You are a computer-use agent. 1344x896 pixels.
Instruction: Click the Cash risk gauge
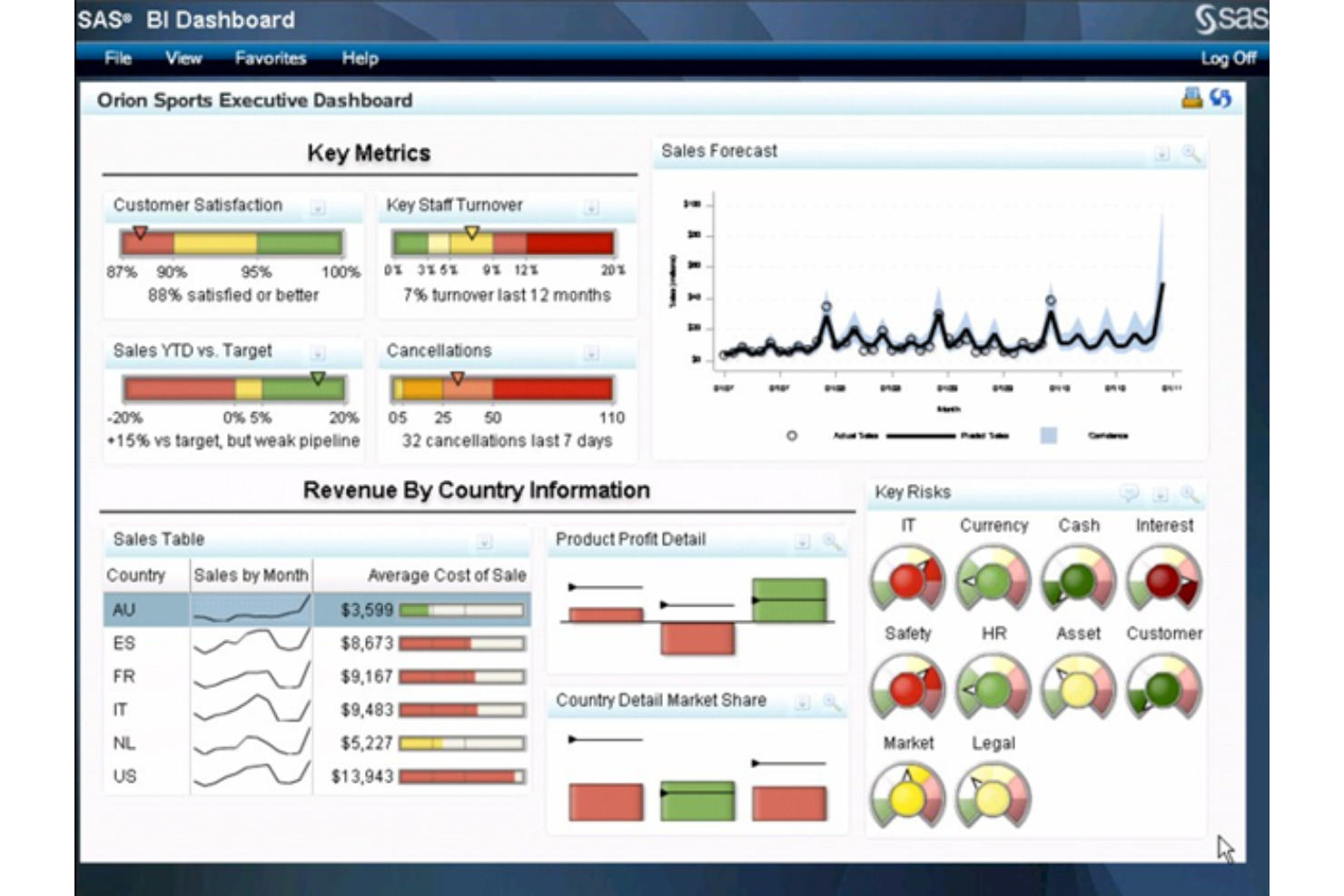1078,579
